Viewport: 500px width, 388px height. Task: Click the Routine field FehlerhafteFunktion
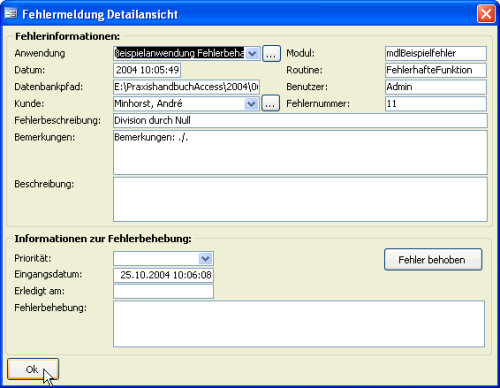[436, 70]
